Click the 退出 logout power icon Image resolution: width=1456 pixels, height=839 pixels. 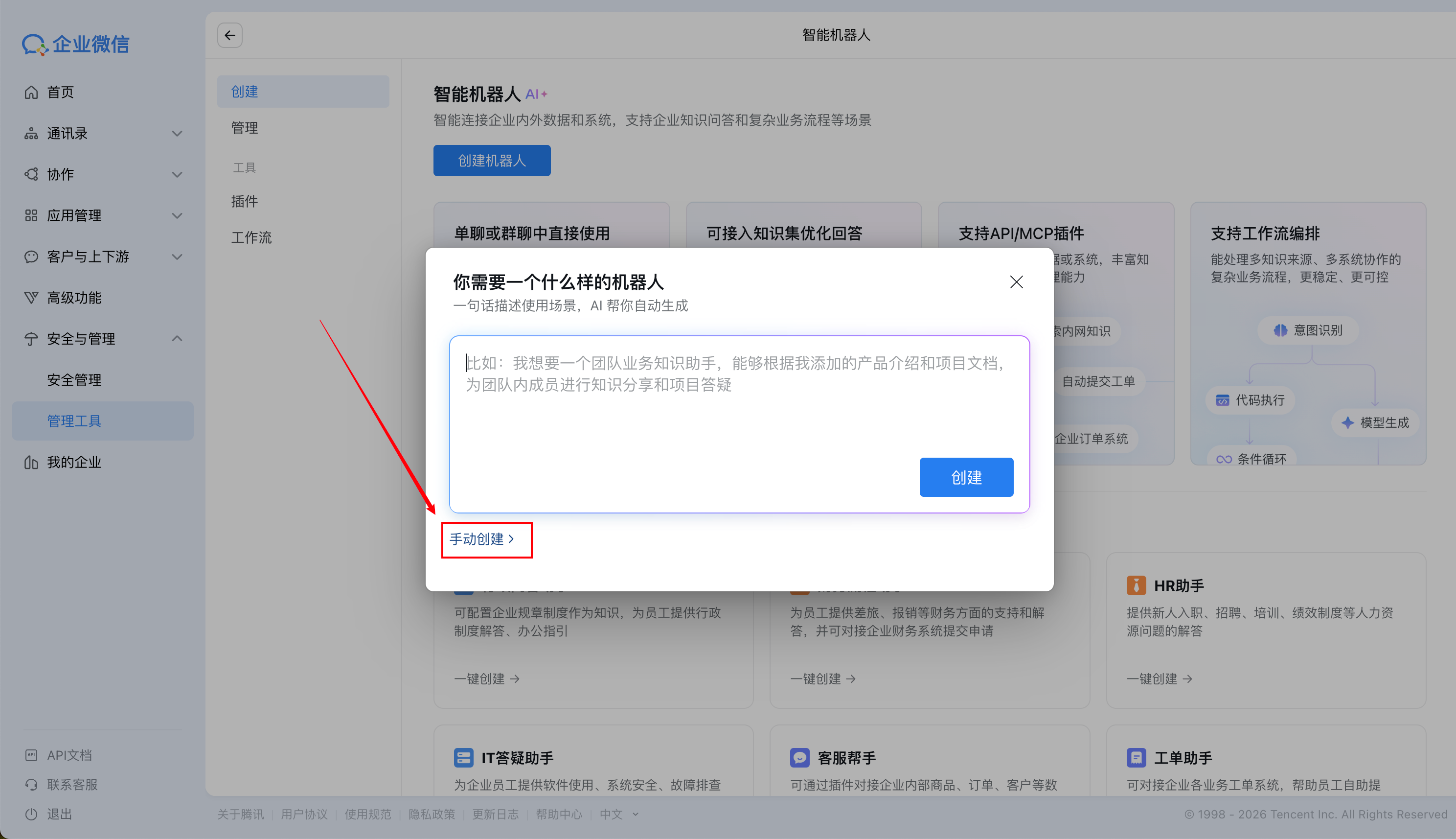pos(32,814)
